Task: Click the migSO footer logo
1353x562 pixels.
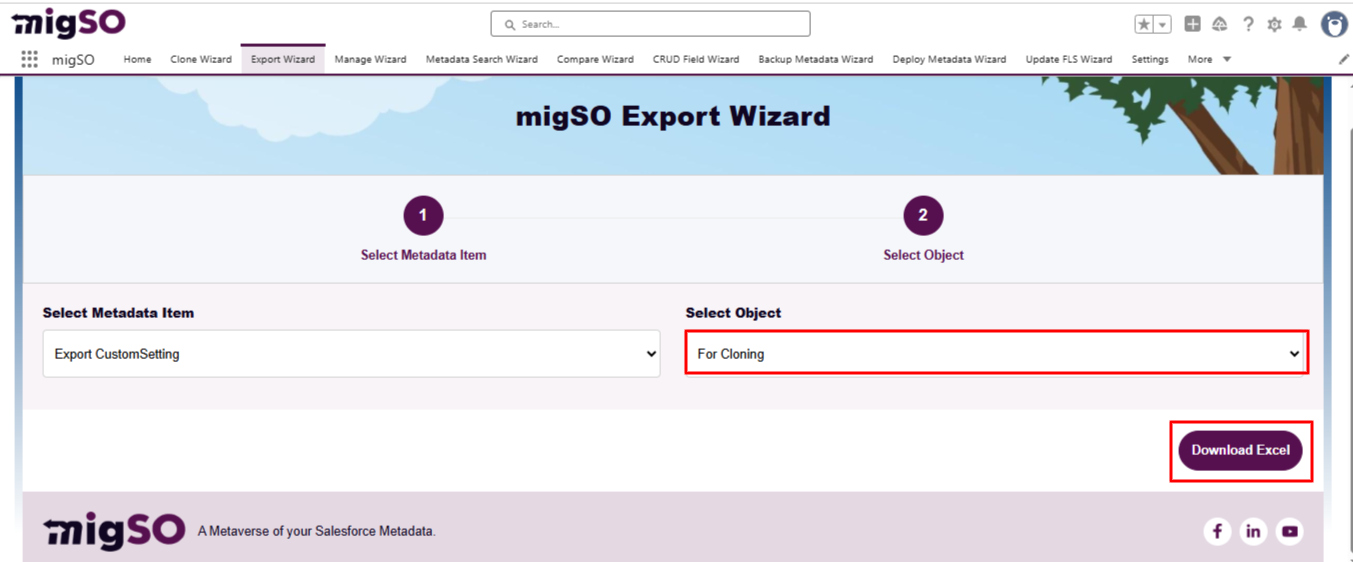Action: pyautogui.click(x=114, y=530)
